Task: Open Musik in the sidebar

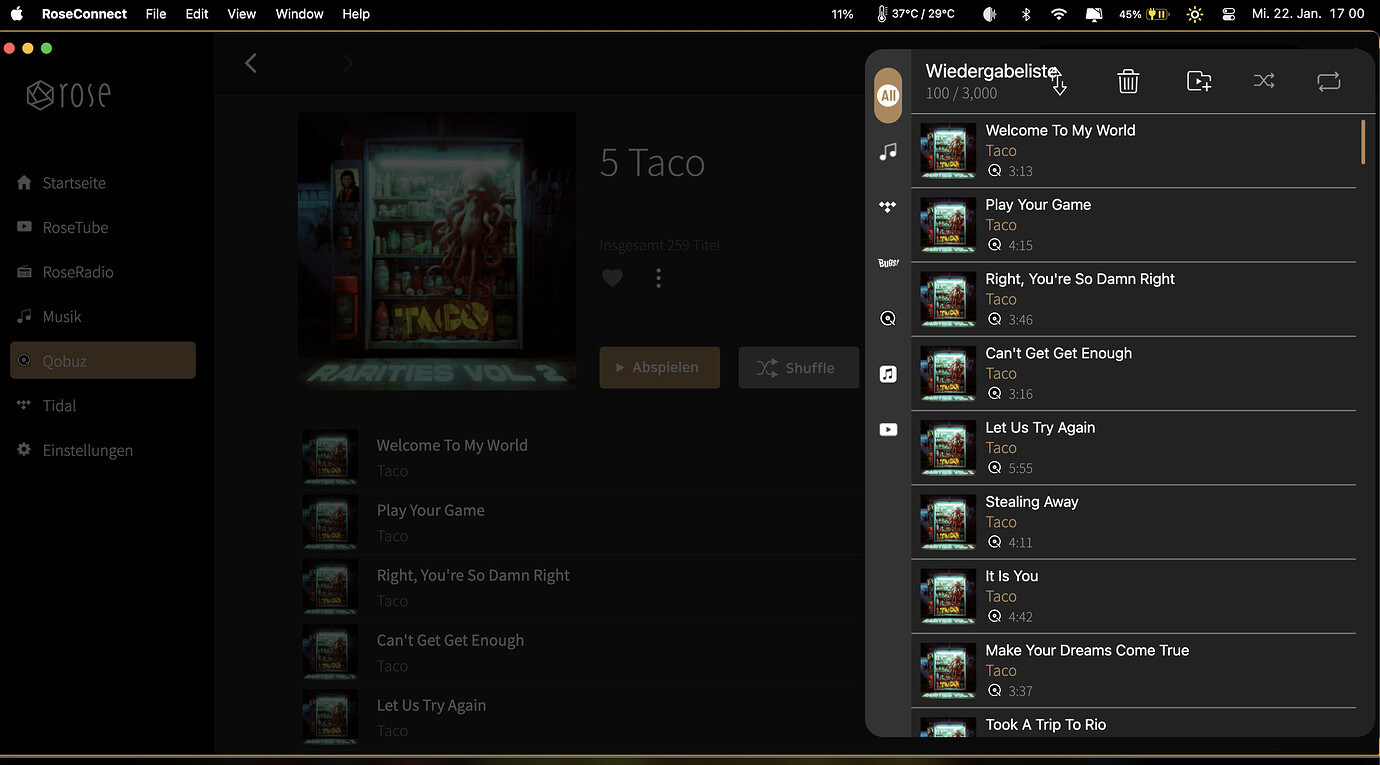Action: coord(103,316)
